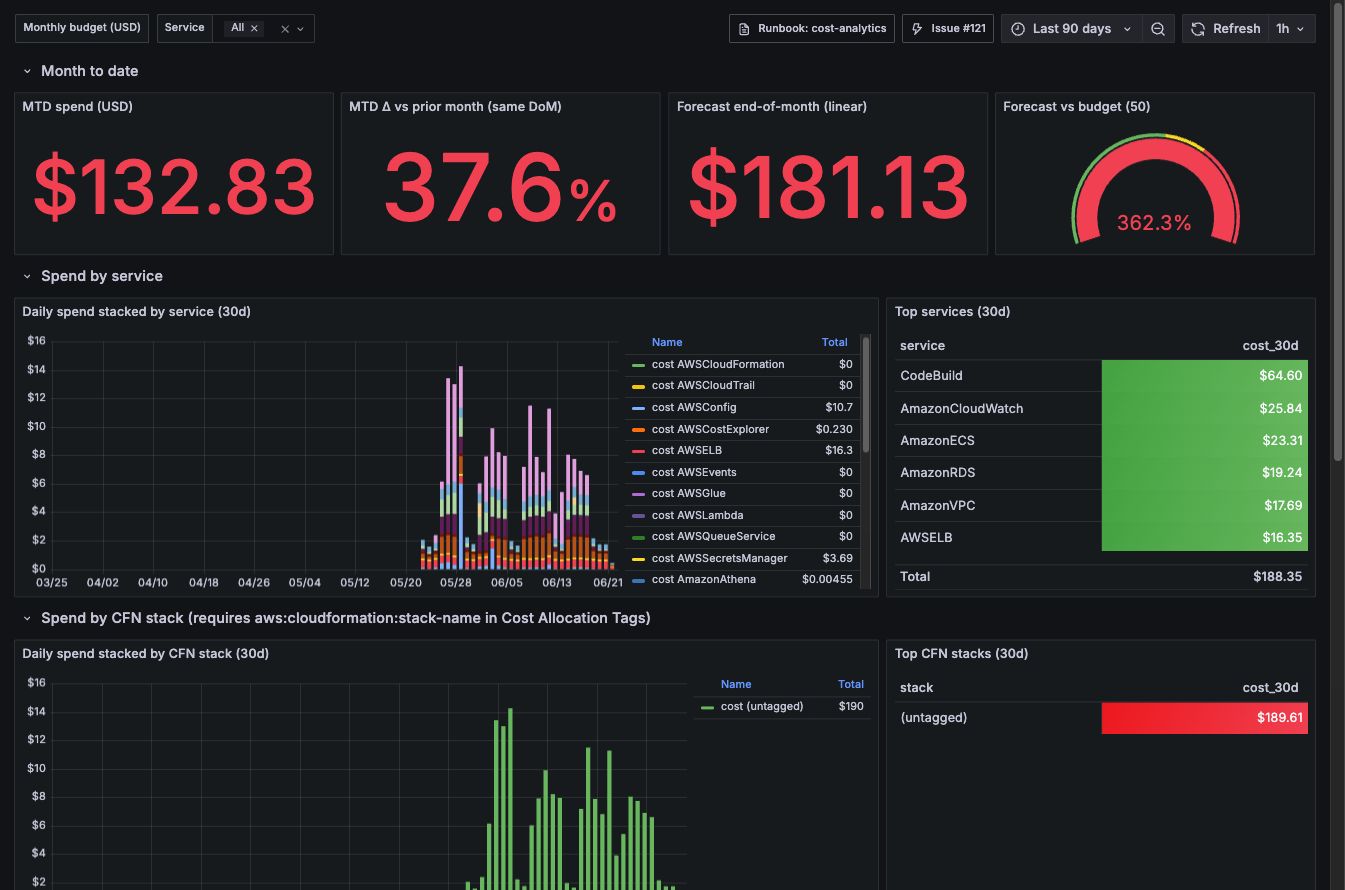Toggle cost AWSEvents series in legend
The width and height of the screenshot is (1345, 890).
pyautogui.click(x=696, y=472)
